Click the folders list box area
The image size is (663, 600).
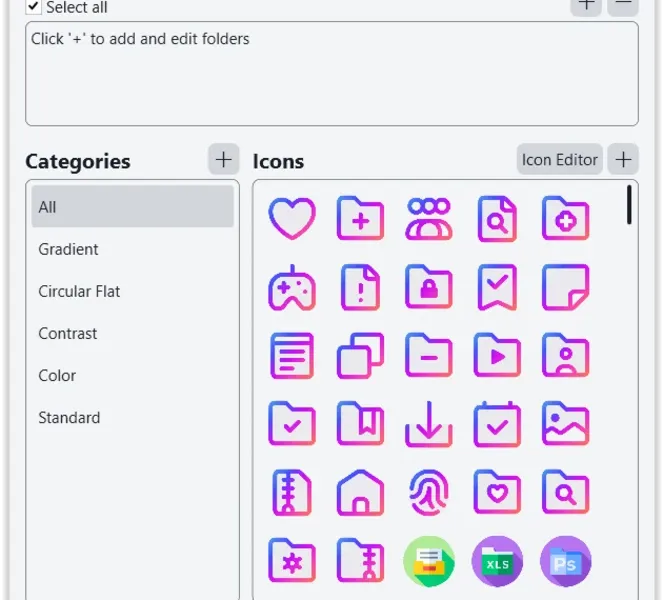pos(332,74)
